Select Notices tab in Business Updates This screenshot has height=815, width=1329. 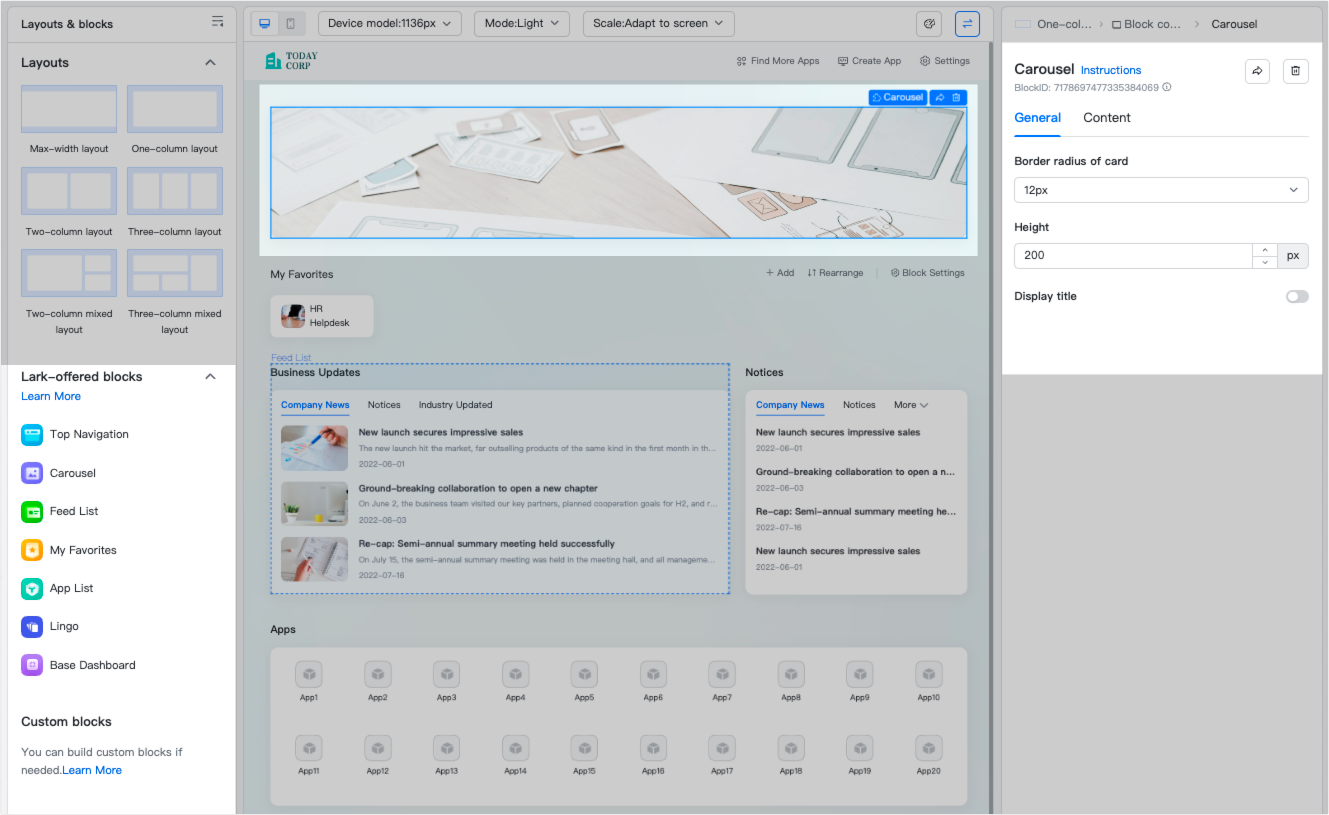click(x=384, y=405)
